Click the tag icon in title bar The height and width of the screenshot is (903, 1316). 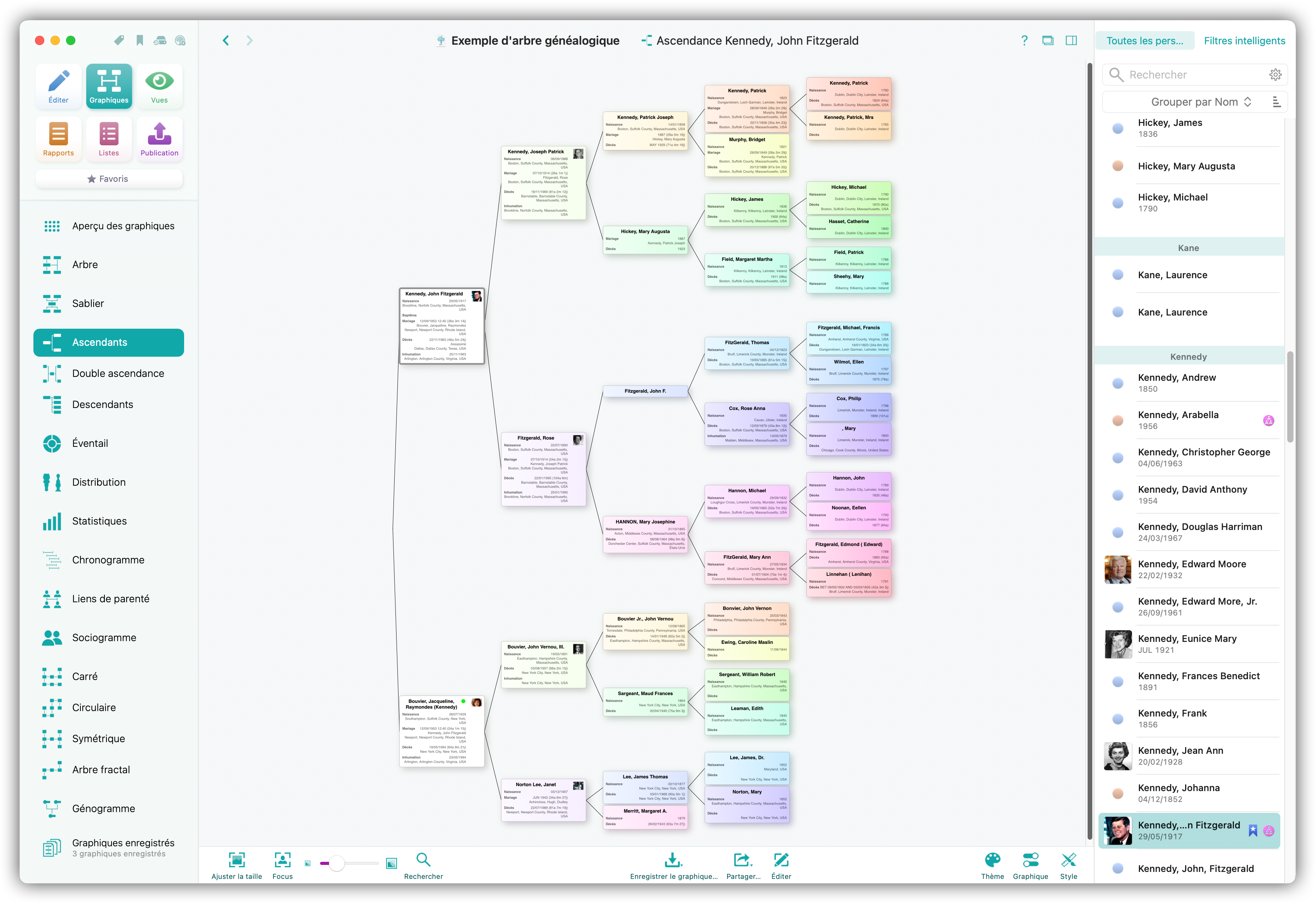(x=119, y=40)
